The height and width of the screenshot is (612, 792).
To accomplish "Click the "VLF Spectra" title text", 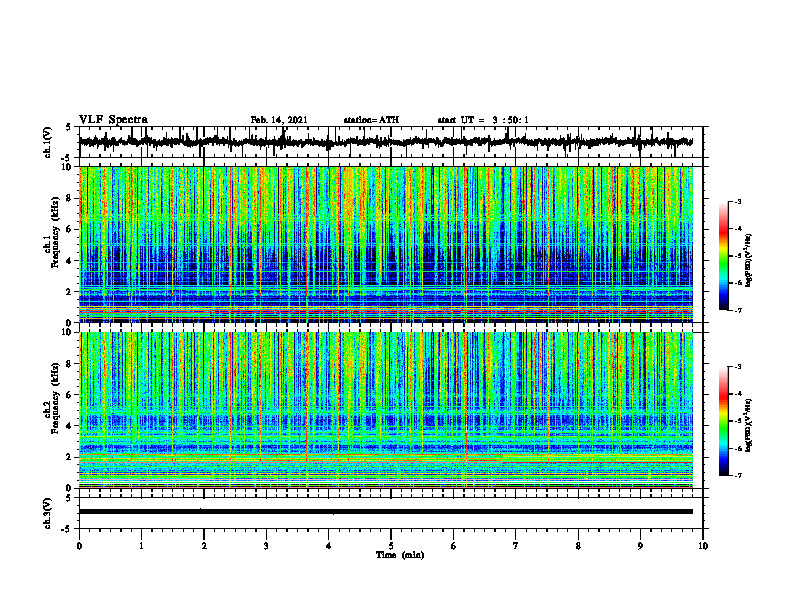I will (x=113, y=120).
